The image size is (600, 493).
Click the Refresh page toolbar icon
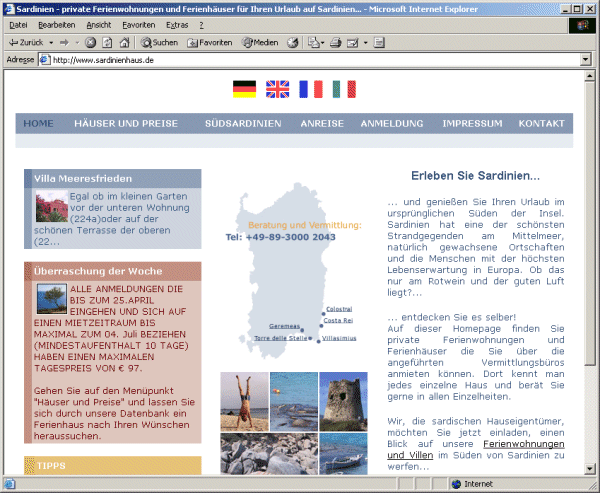coord(107,43)
